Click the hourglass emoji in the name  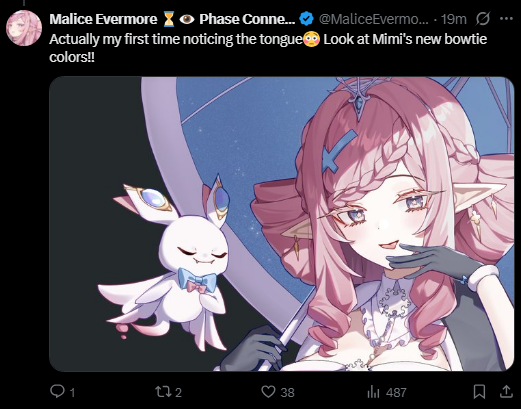click(169, 19)
